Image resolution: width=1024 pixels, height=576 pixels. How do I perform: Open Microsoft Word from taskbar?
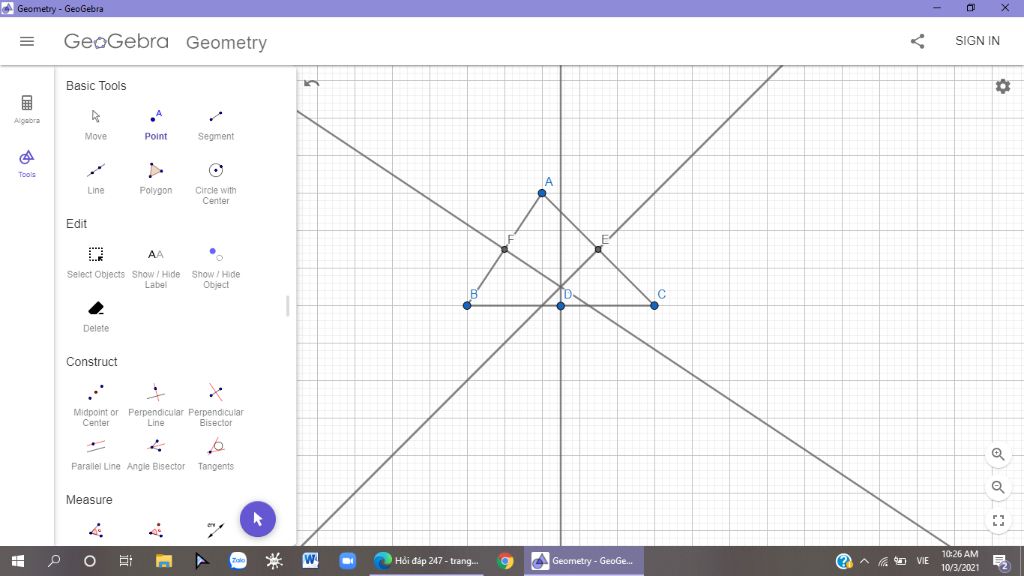click(x=310, y=561)
